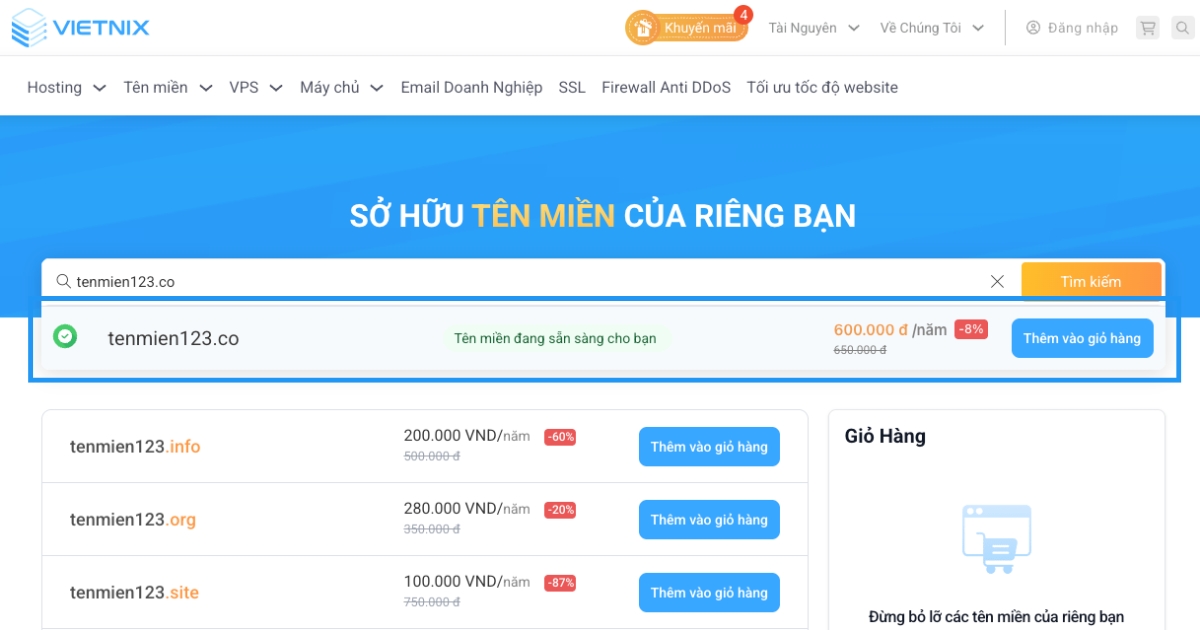Open the Tên miền dropdown menu
Image resolution: width=1200 pixels, height=630 pixels.
[168, 88]
